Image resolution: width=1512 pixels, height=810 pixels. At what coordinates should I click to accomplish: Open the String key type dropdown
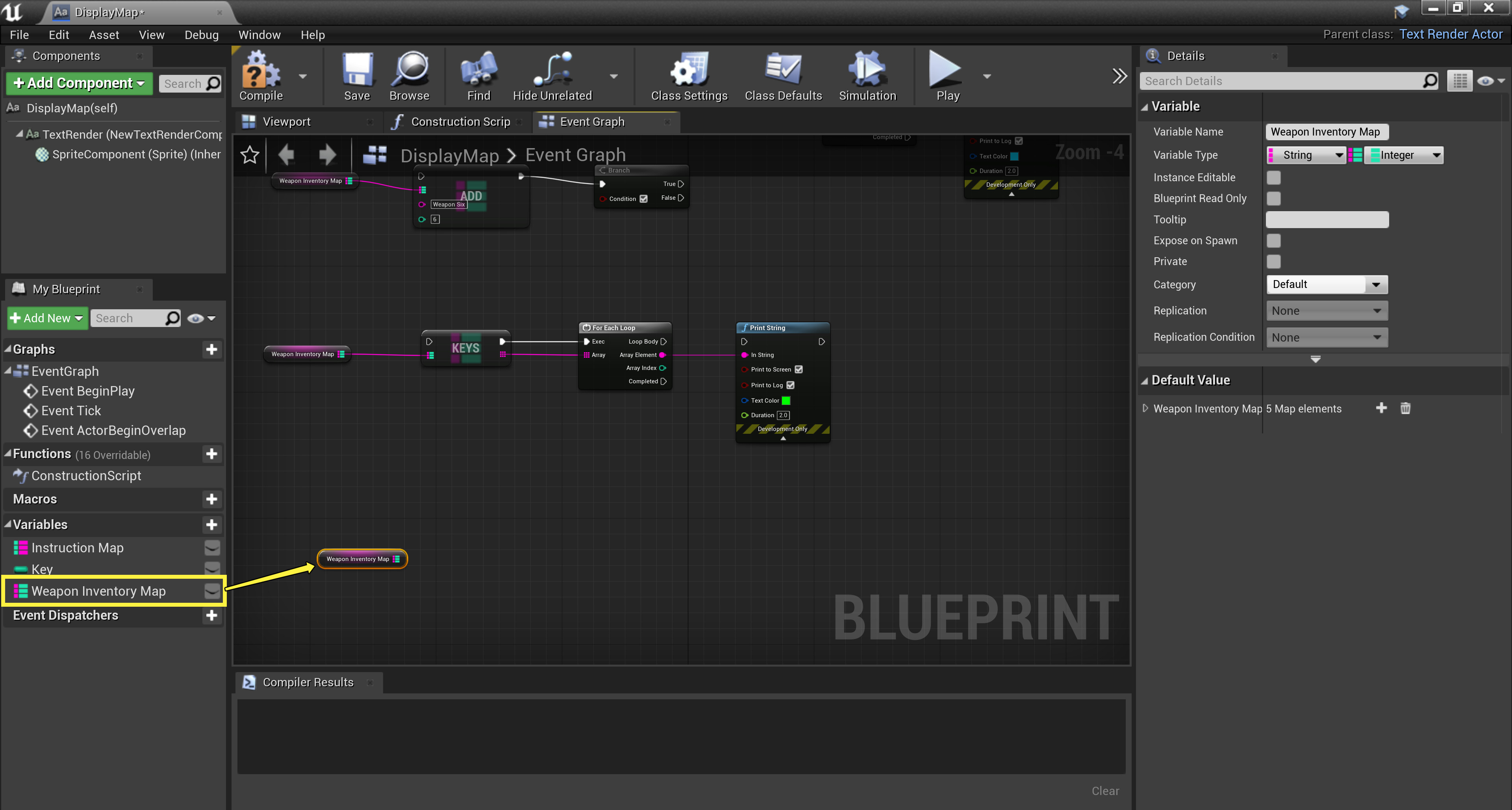(x=1306, y=156)
